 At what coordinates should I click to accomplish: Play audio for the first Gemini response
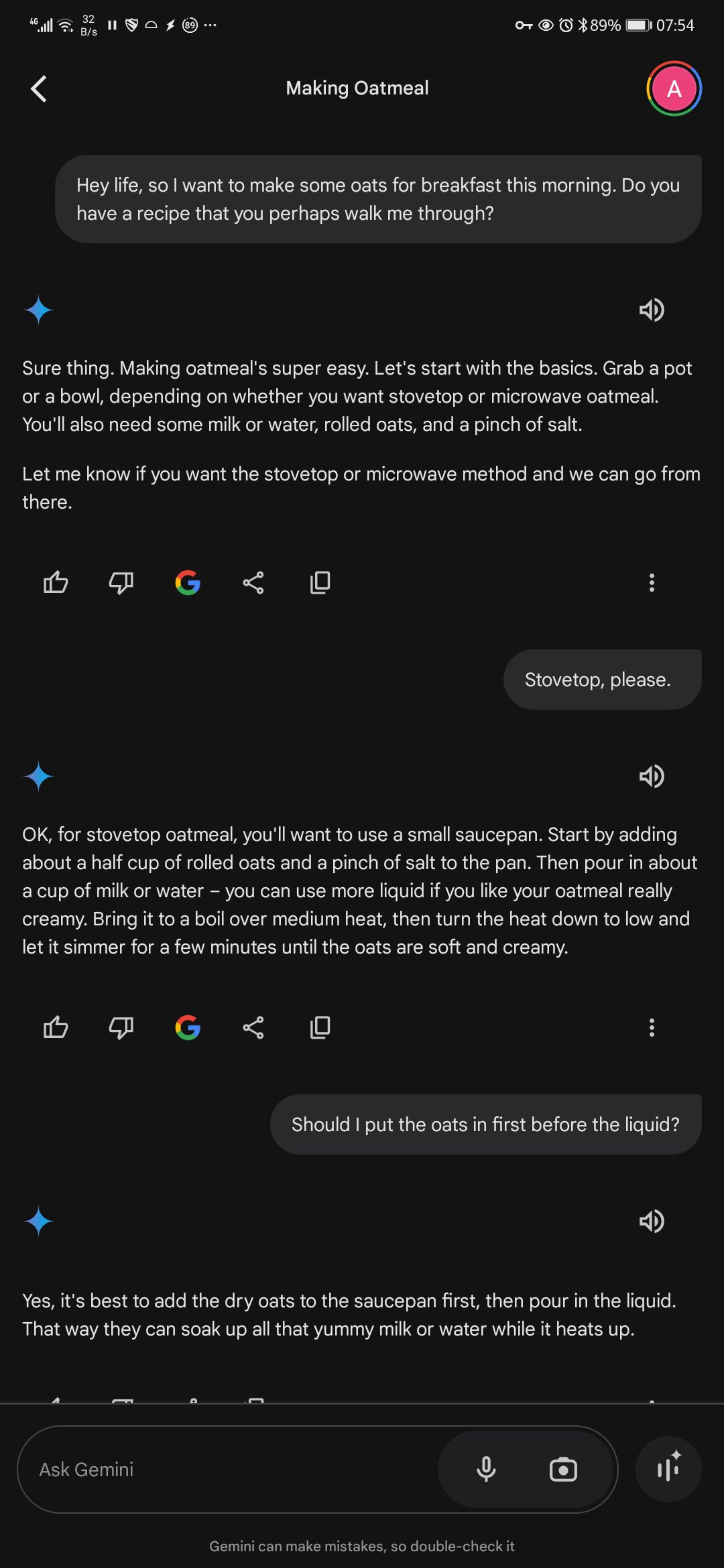pos(651,310)
